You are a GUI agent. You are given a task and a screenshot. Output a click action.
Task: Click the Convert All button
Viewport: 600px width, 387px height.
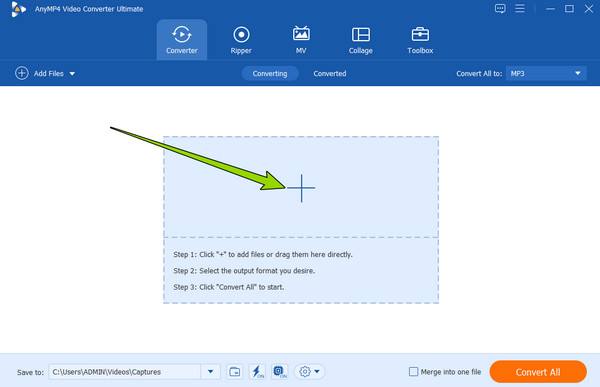point(538,372)
